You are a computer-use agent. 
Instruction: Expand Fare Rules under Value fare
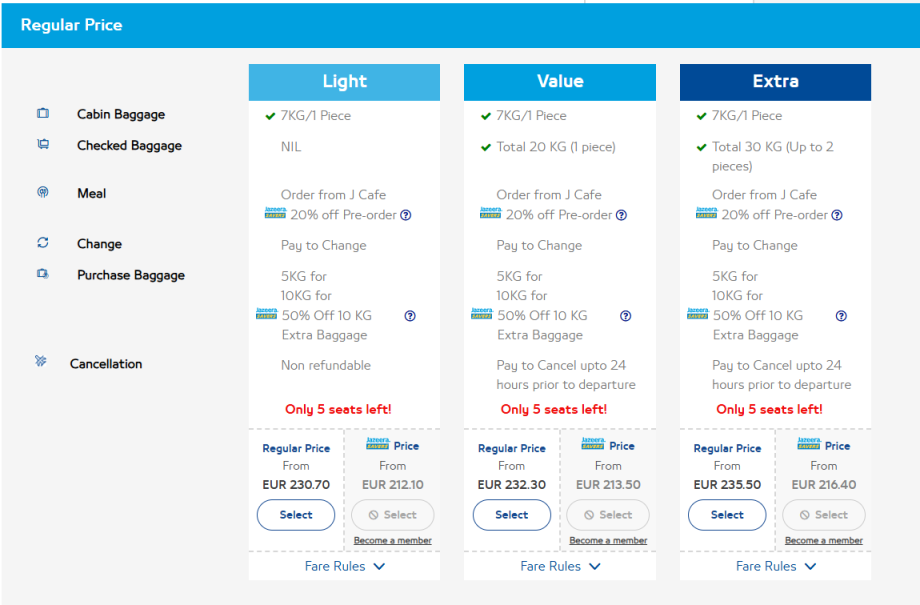(x=560, y=566)
